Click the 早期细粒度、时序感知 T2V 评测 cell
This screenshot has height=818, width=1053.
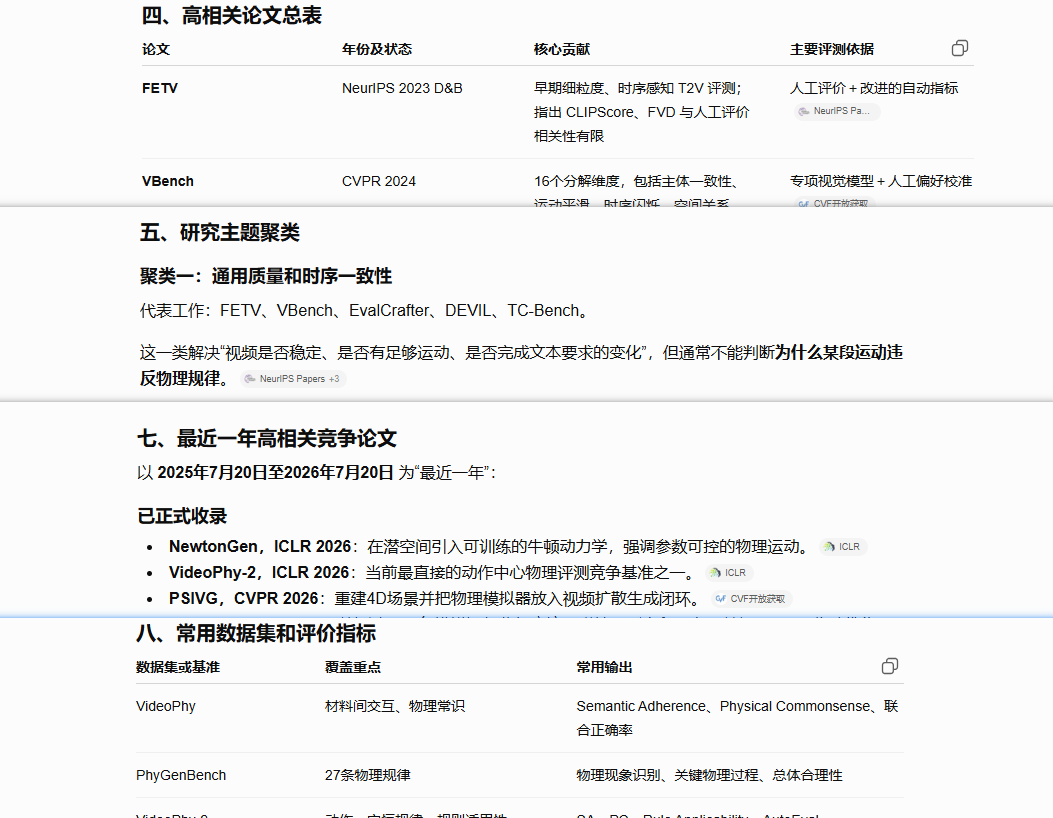click(x=641, y=112)
